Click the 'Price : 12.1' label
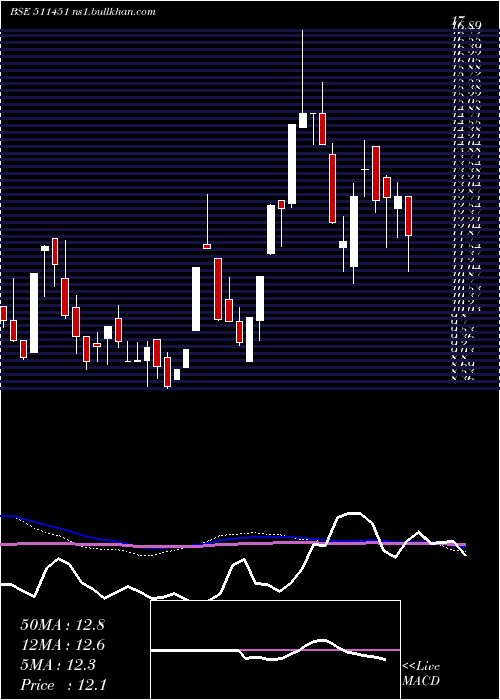 pos(62,685)
